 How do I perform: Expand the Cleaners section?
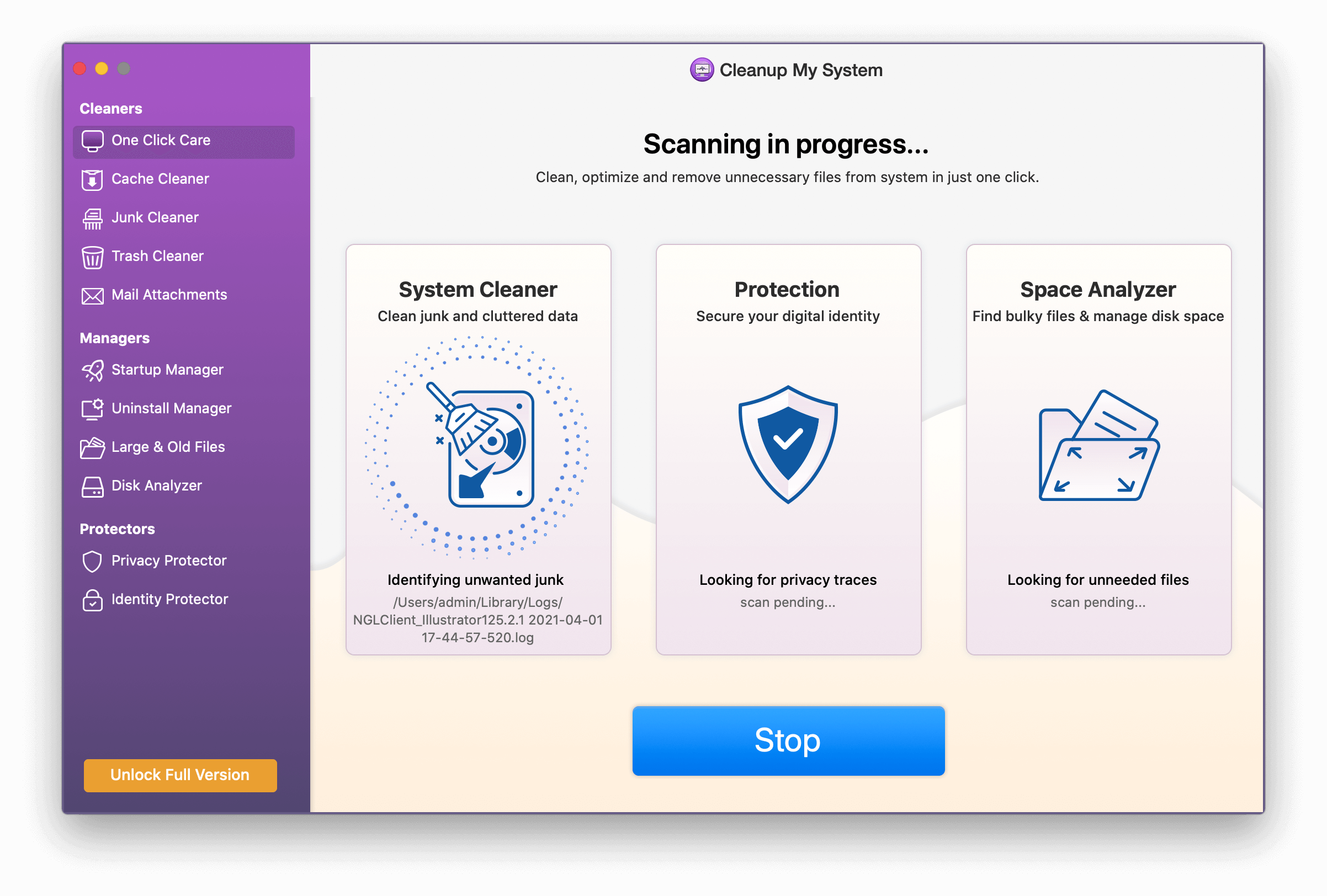(111, 108)
